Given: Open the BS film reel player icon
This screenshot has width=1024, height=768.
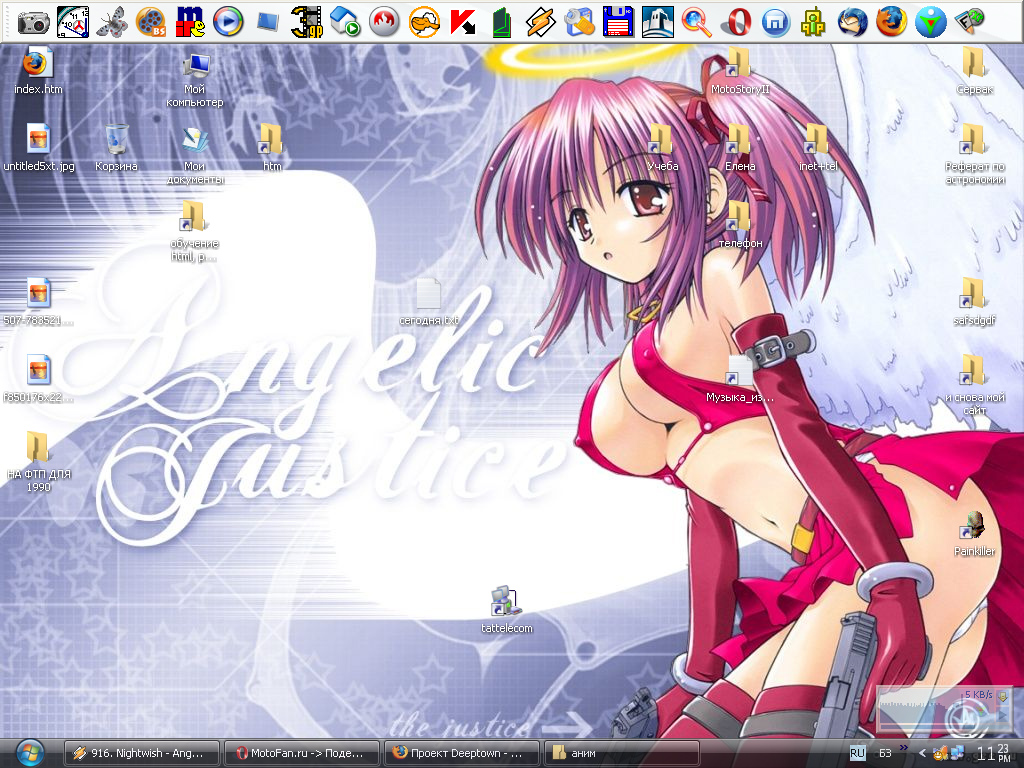Looking at the screenshot, I should [x=150, y=23].
